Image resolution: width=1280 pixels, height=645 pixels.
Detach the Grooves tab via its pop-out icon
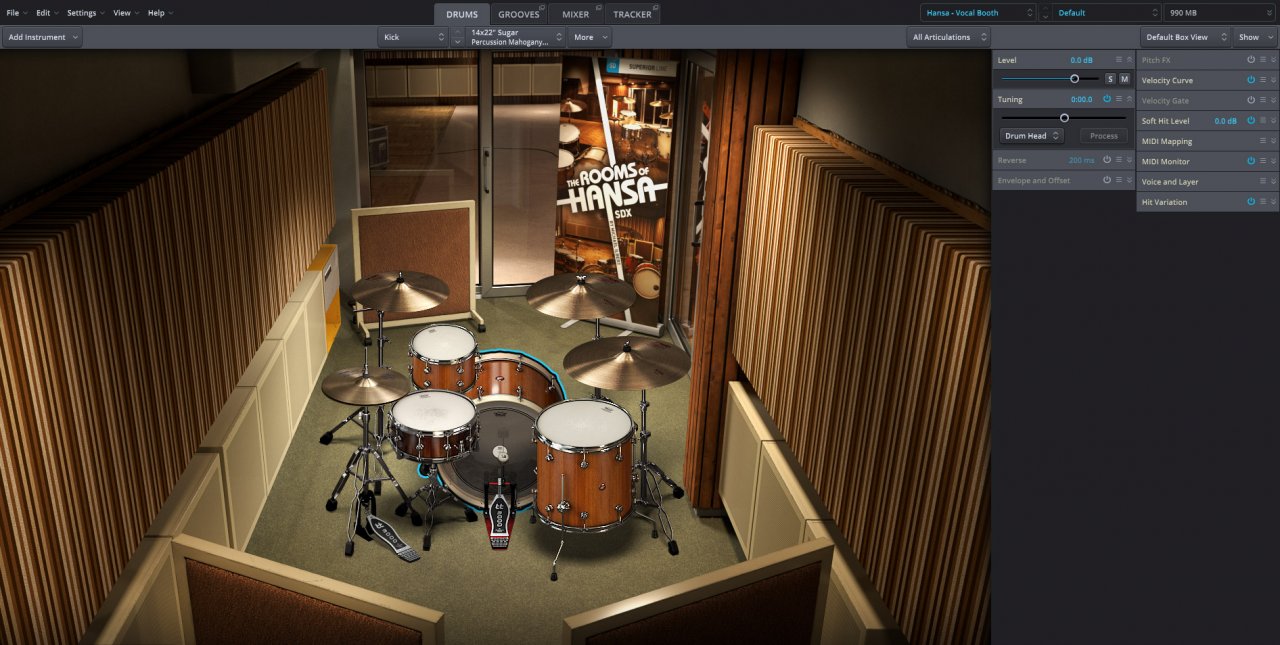(x=542, y=8)
